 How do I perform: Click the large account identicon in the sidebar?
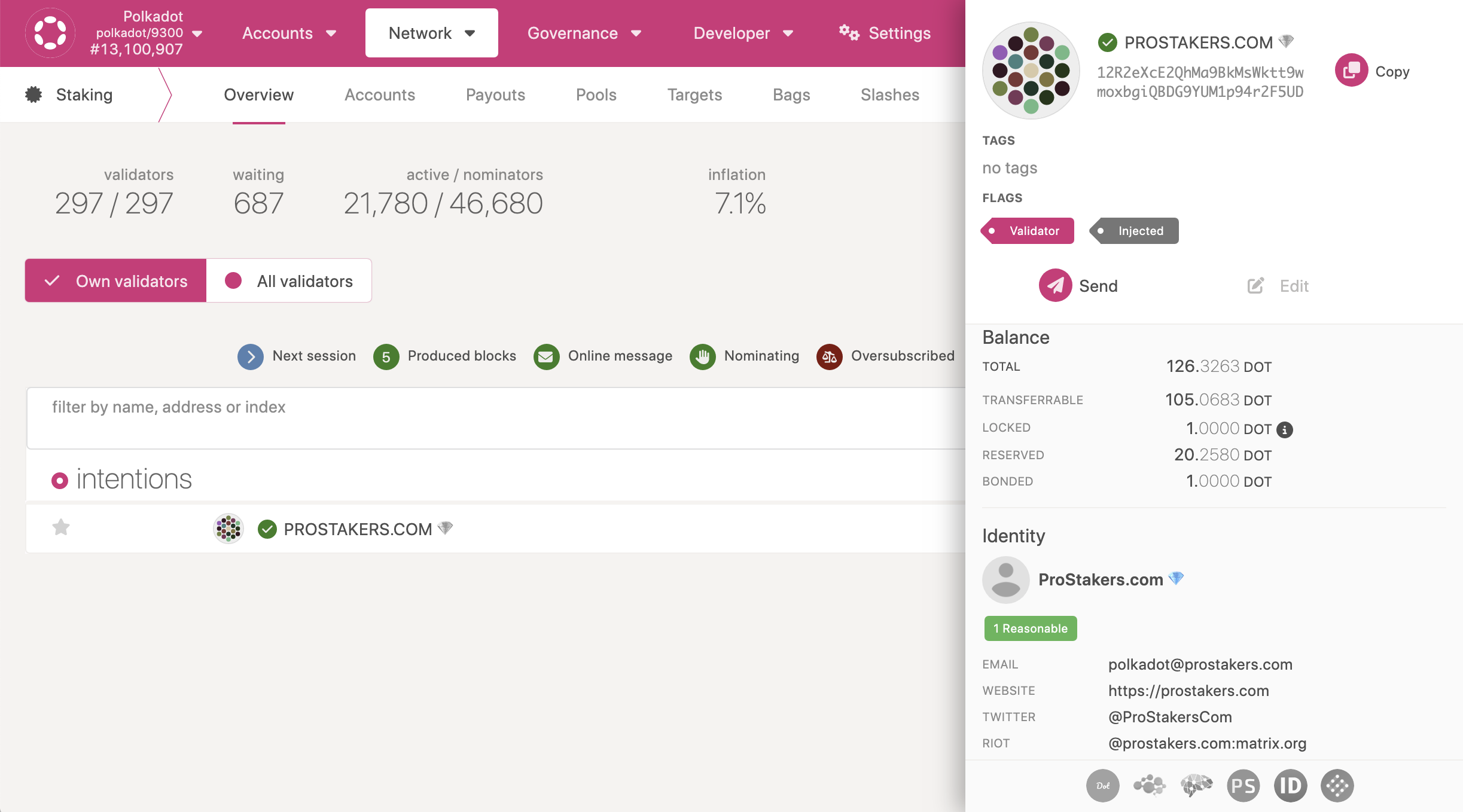[1031, 71]
